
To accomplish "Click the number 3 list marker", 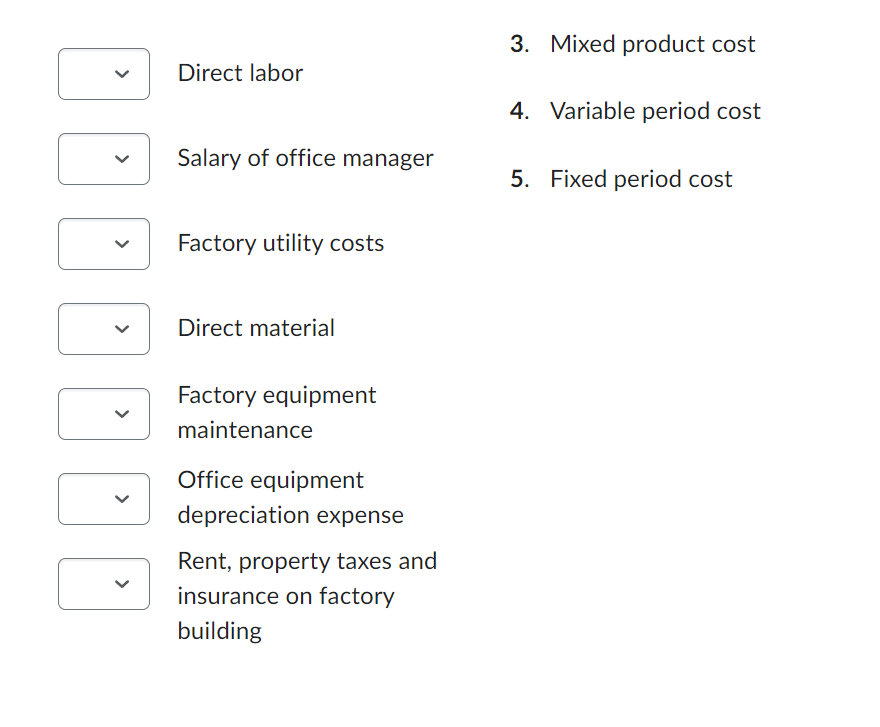I will click(x=518, y=44).
